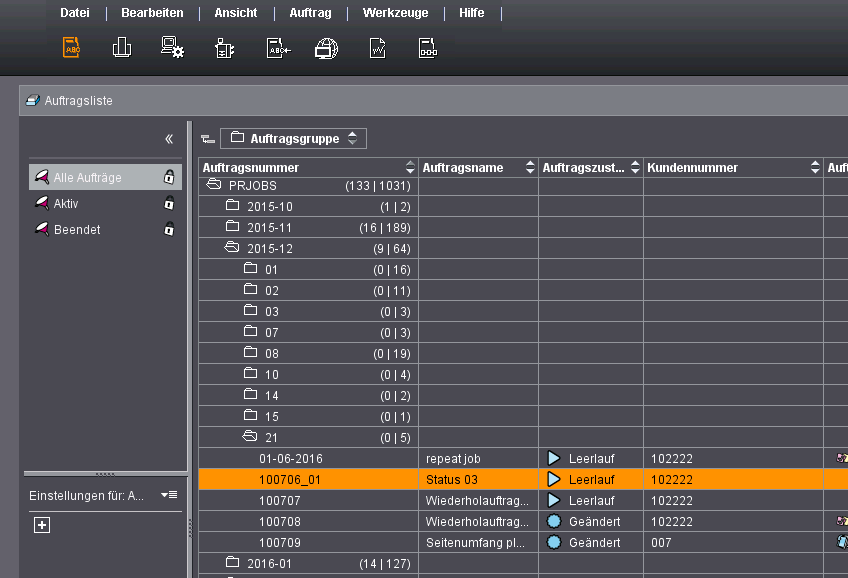Open the Hilfe menu

coord(472,13)
